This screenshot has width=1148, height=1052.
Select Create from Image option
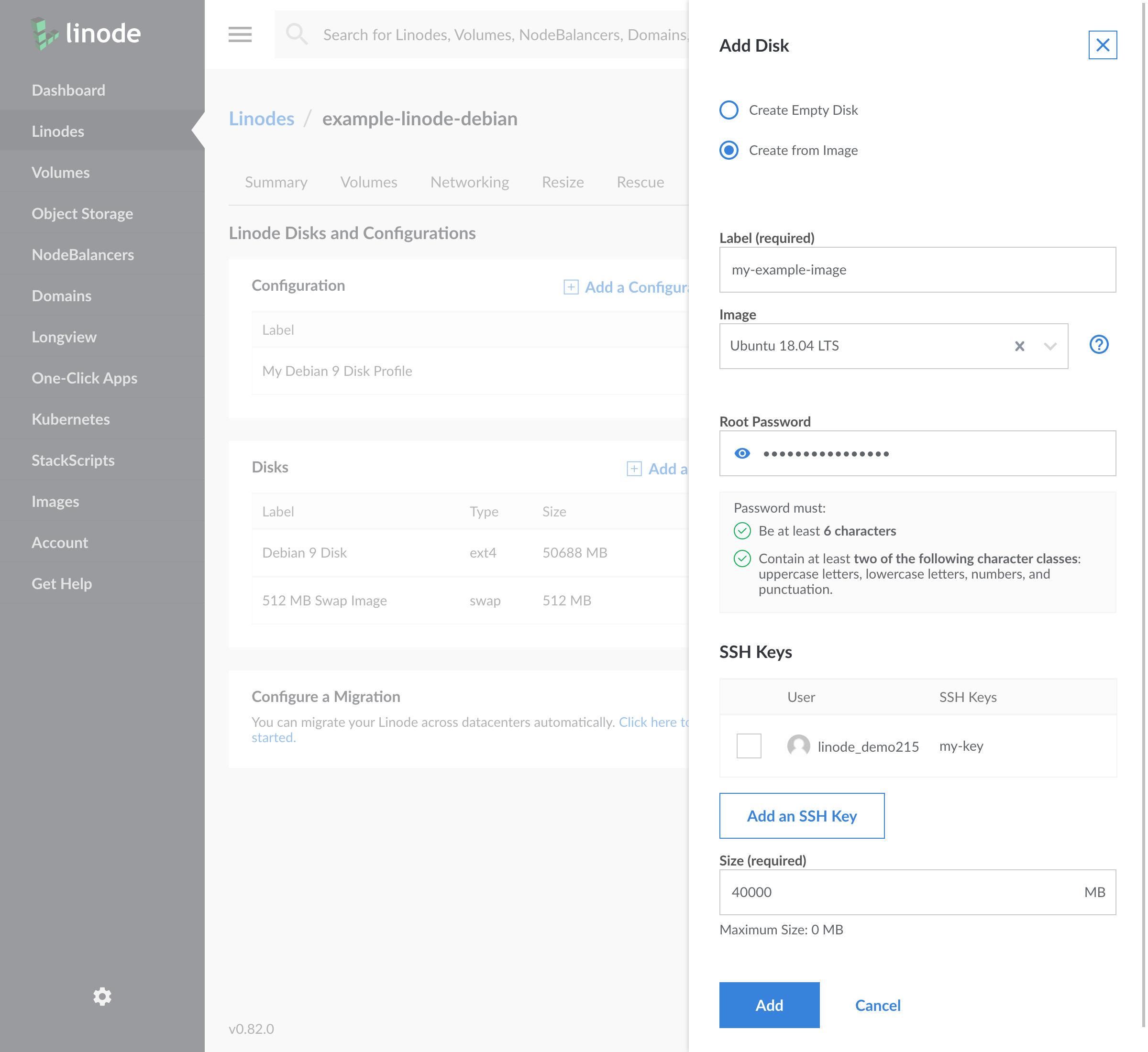pyautogui.click(x=729, y=150)
